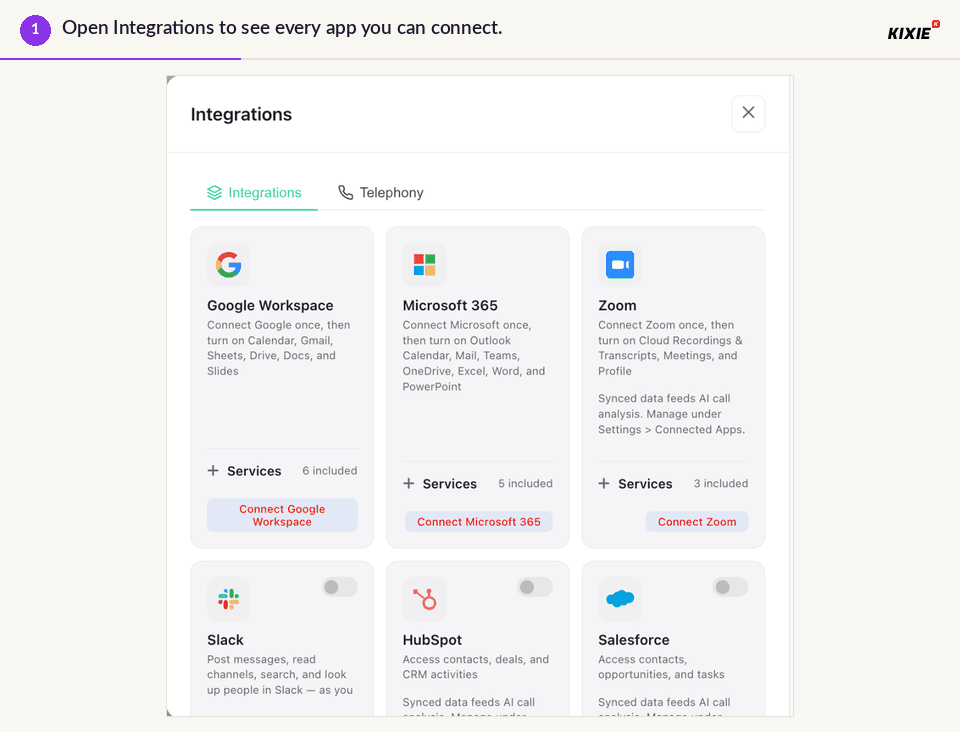Click the Salesforce card title
The width and height of the screenshot is (960, 732).
634,640
